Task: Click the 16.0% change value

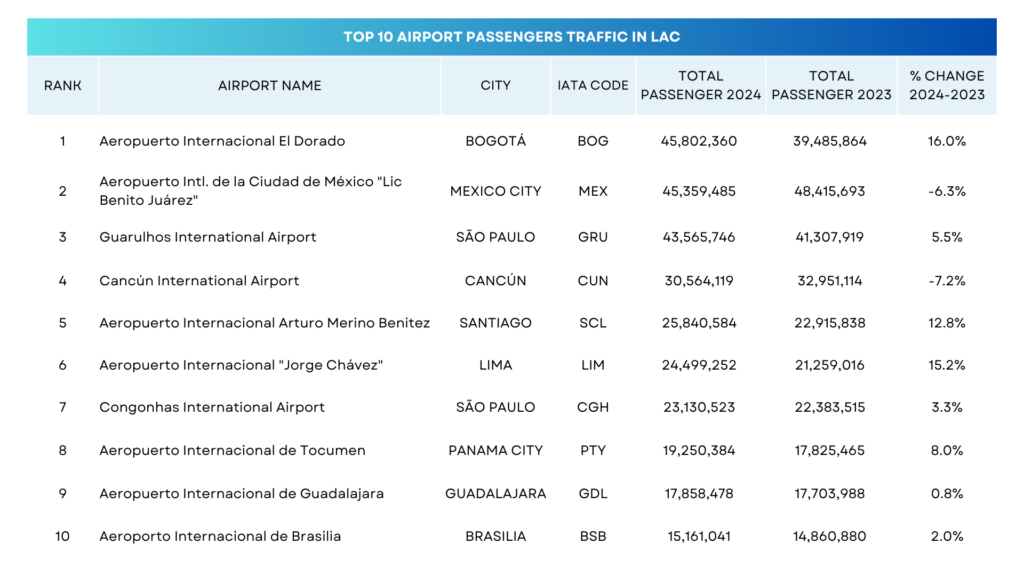Action: (x=946, y=141)
